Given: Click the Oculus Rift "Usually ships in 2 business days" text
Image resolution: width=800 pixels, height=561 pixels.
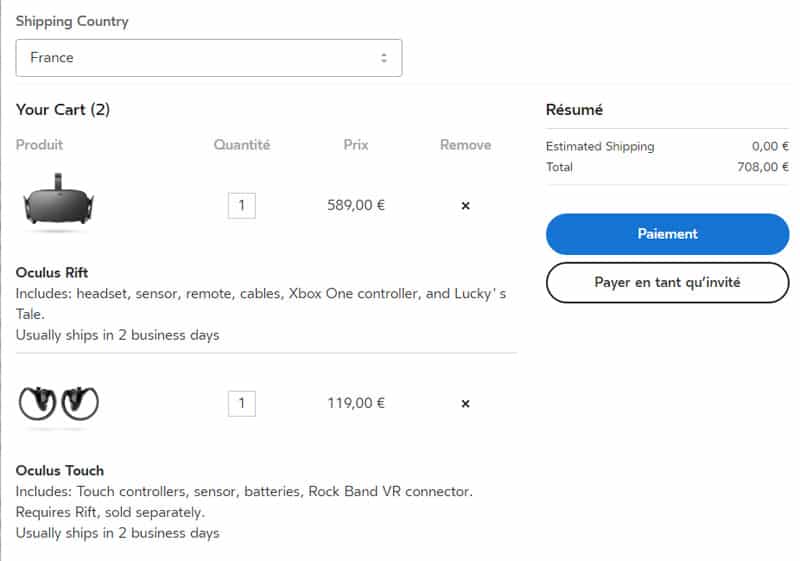Looking at the screenshot, I should (x=117, y=335).
